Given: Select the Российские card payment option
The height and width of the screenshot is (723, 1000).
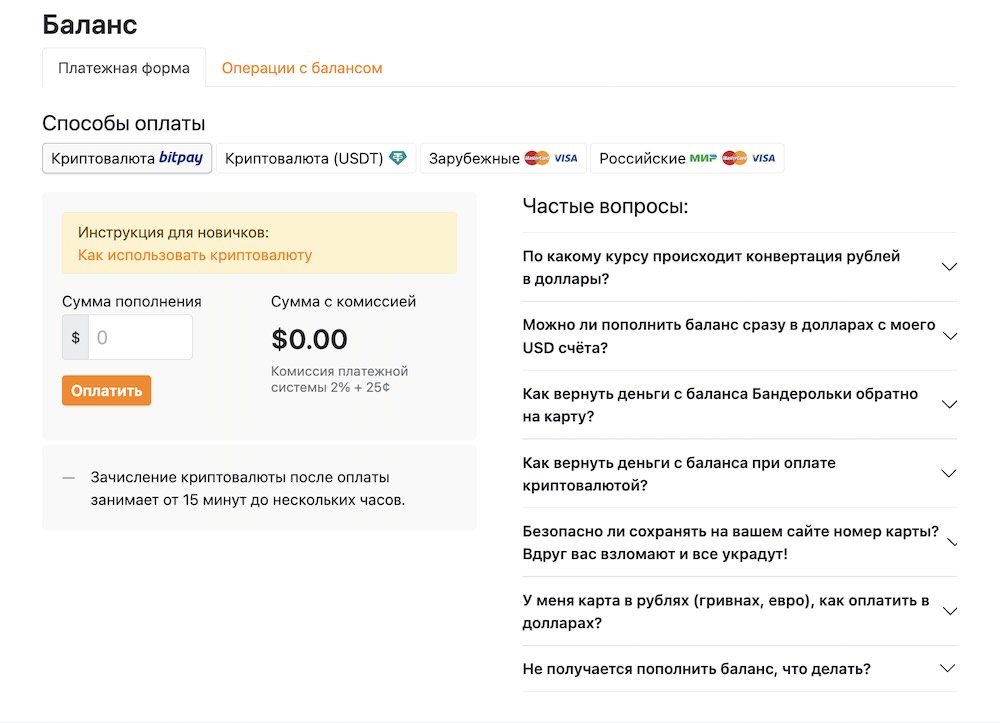Looking at the screenshot, I should click(687, 157).
